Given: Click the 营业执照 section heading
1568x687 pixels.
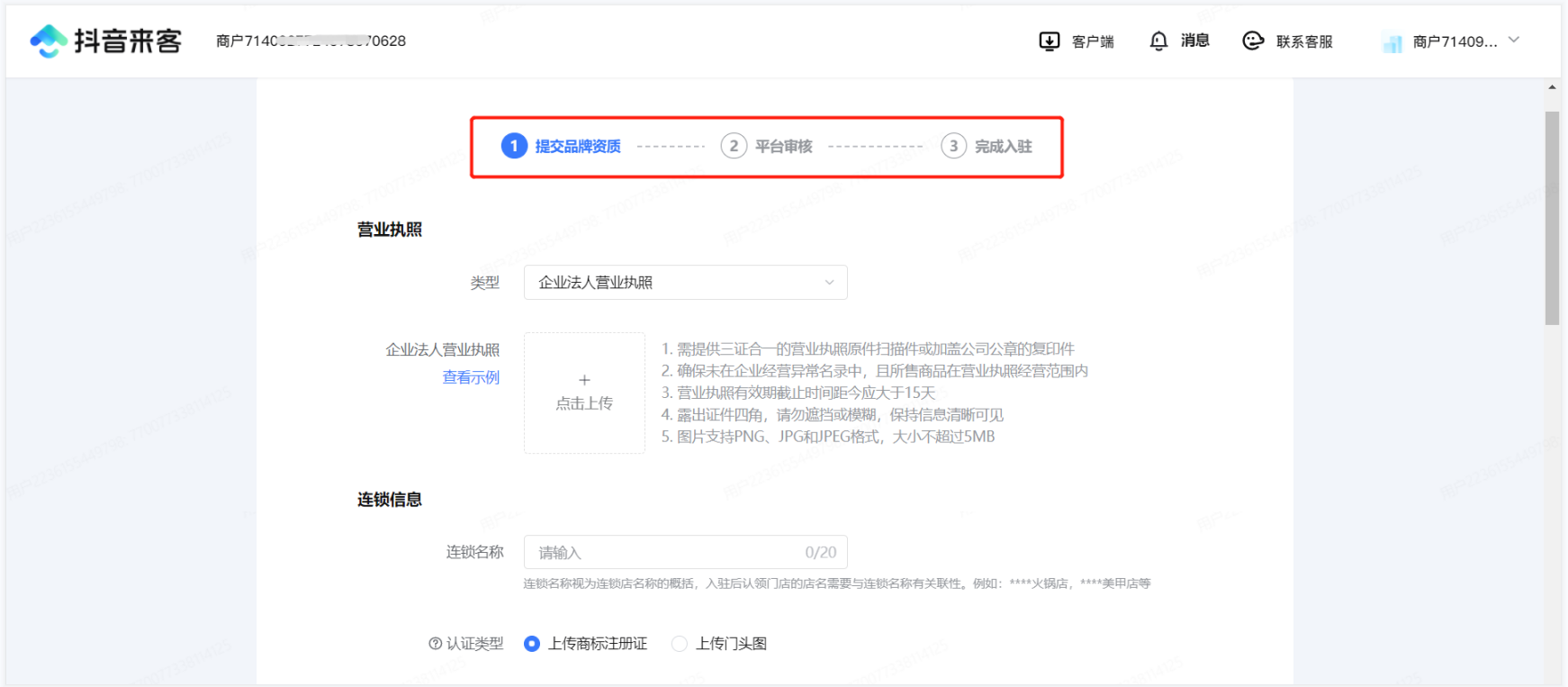Looking at the screenshot, I should tap(390, 230).
